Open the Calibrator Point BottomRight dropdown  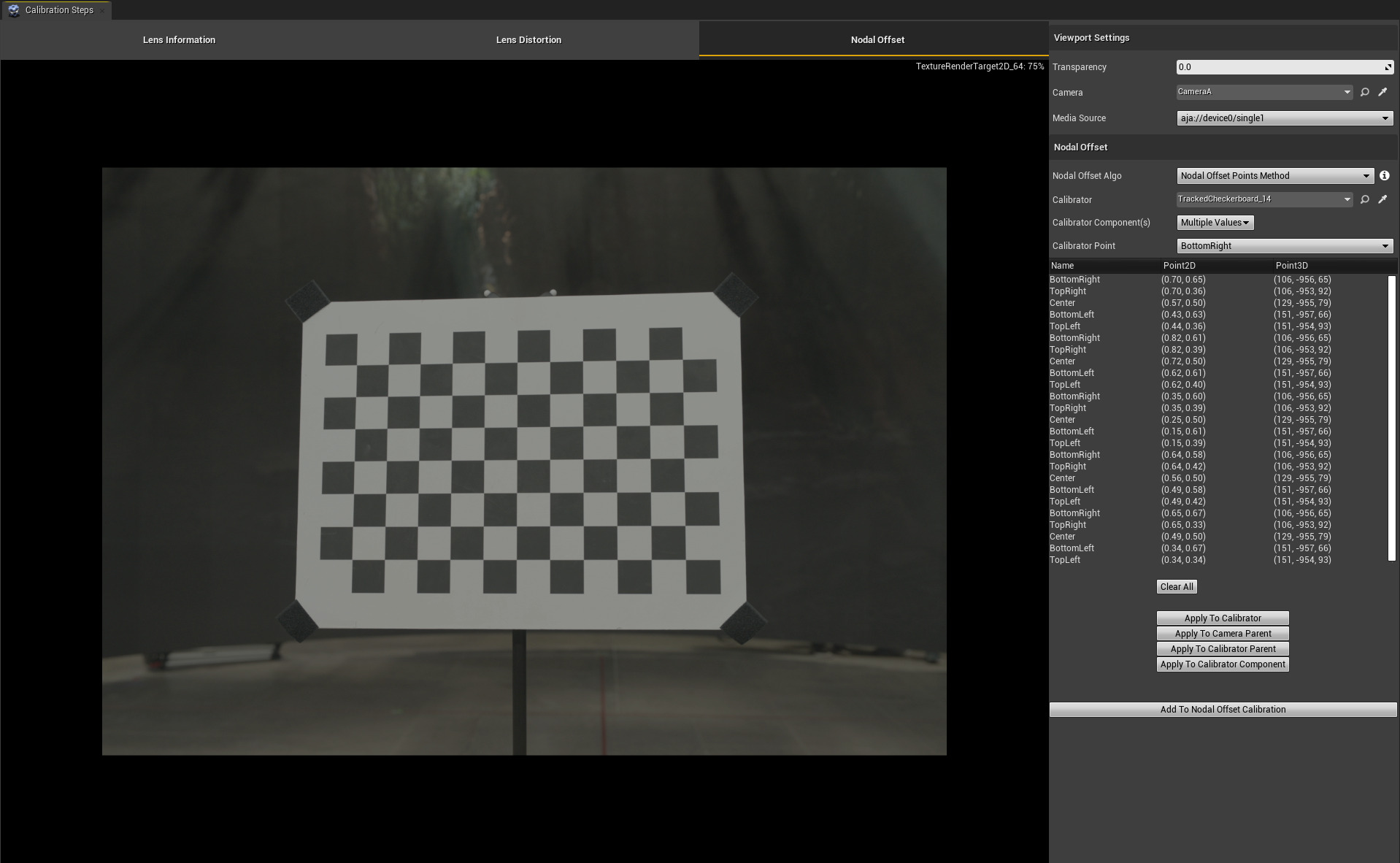(x=1284, y=246)
